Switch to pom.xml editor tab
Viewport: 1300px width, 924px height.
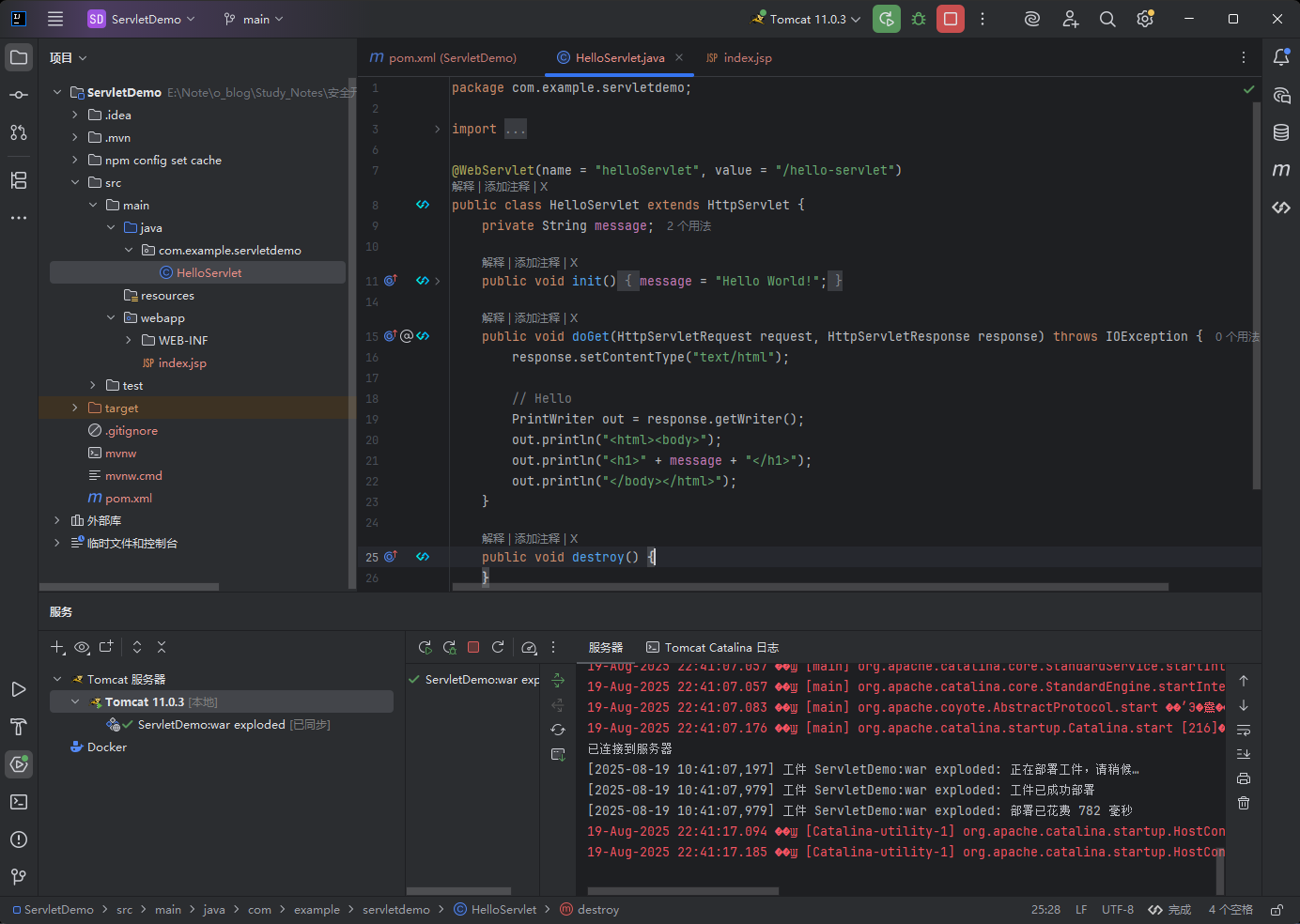tap(443, 57)
